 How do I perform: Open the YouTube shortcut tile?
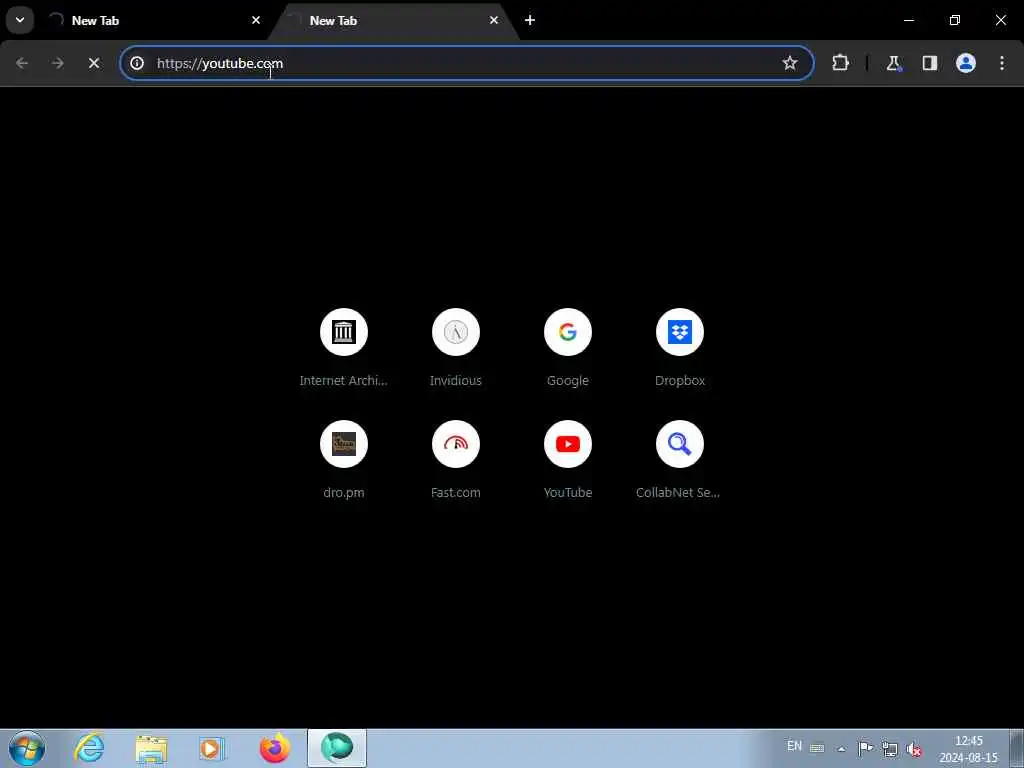click(568, 460)
